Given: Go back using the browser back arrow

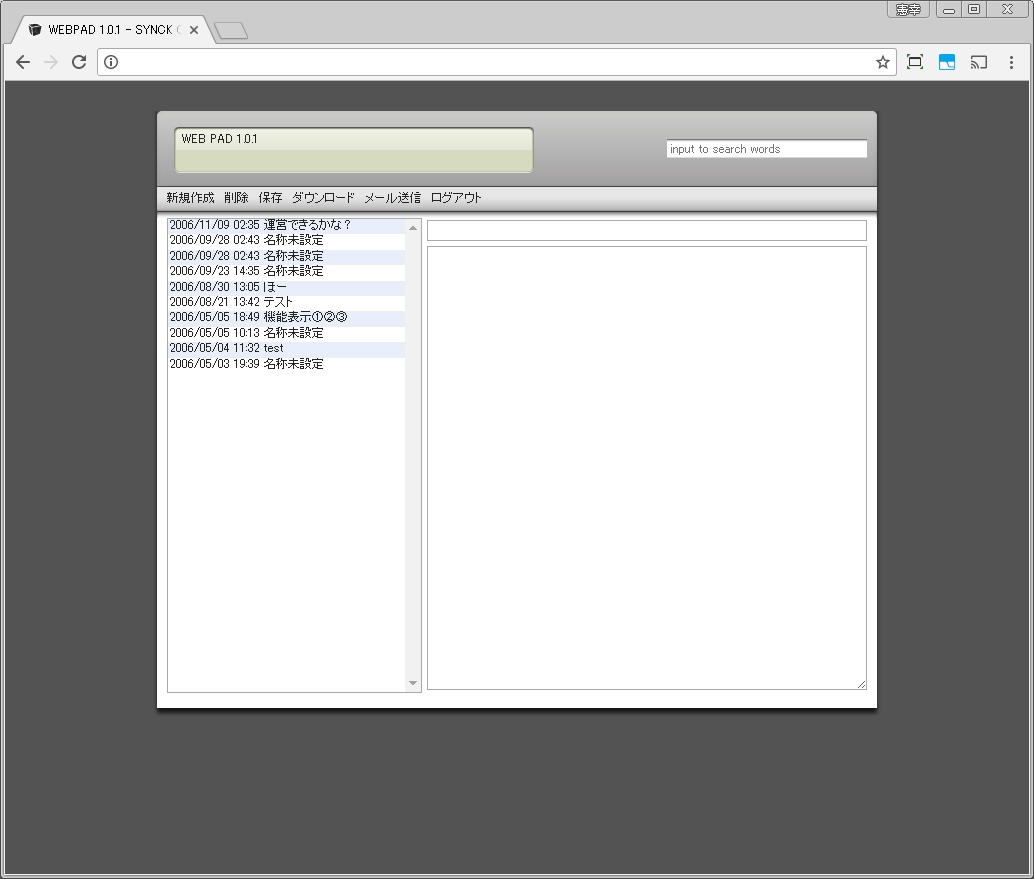Looking at the screenshot, I should pos(23,62).
